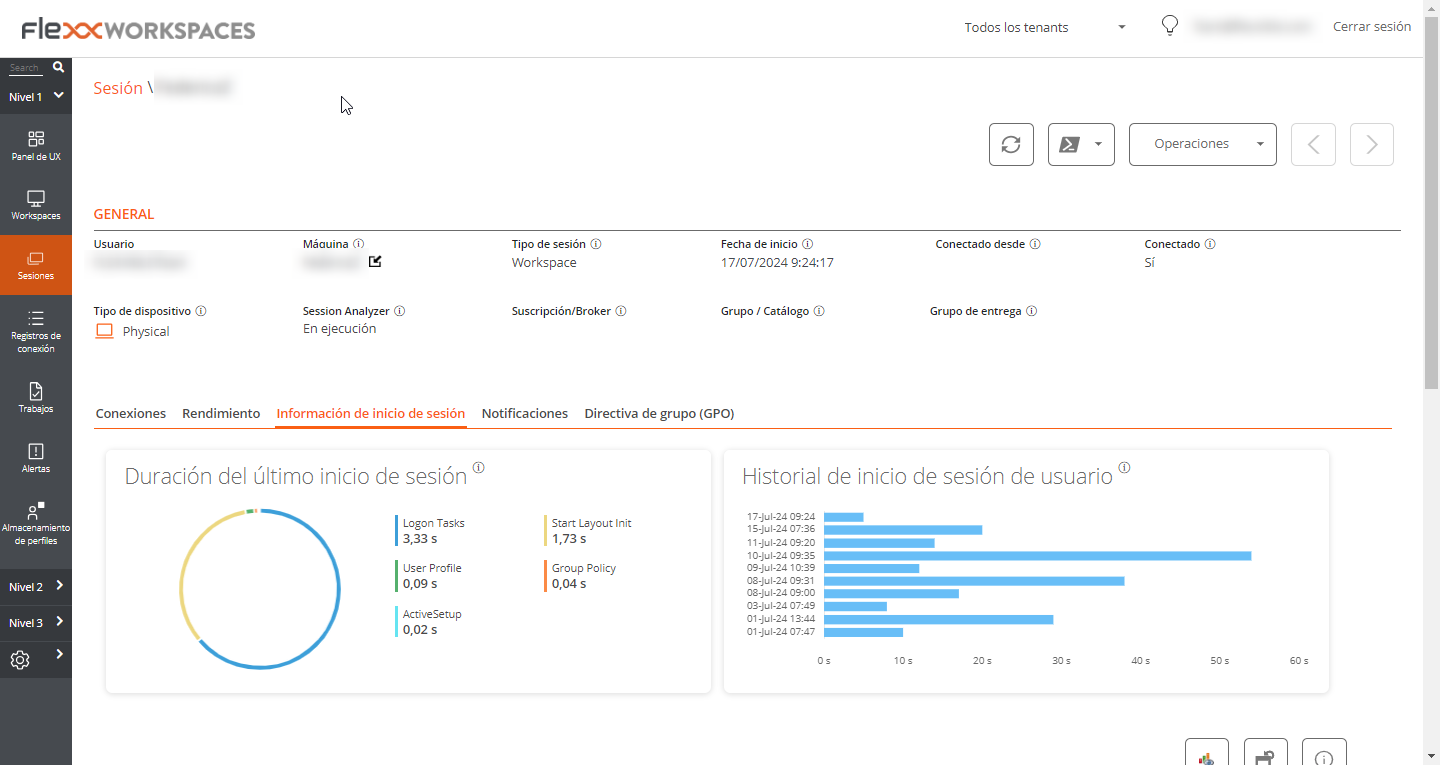
Task: Click the Group Policy legend entry
Action: pyautogui.click(x=582, y=576)
